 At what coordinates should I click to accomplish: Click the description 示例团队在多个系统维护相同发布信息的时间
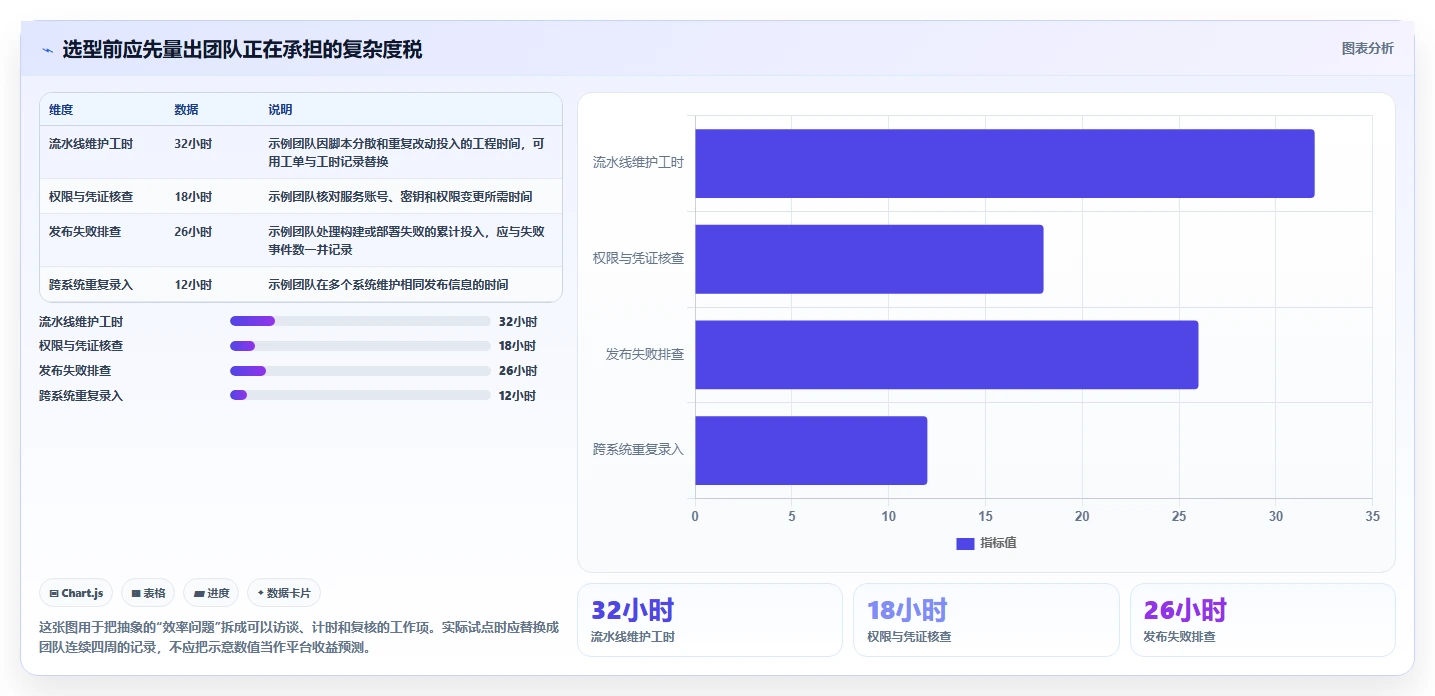(x=388, y=285)
